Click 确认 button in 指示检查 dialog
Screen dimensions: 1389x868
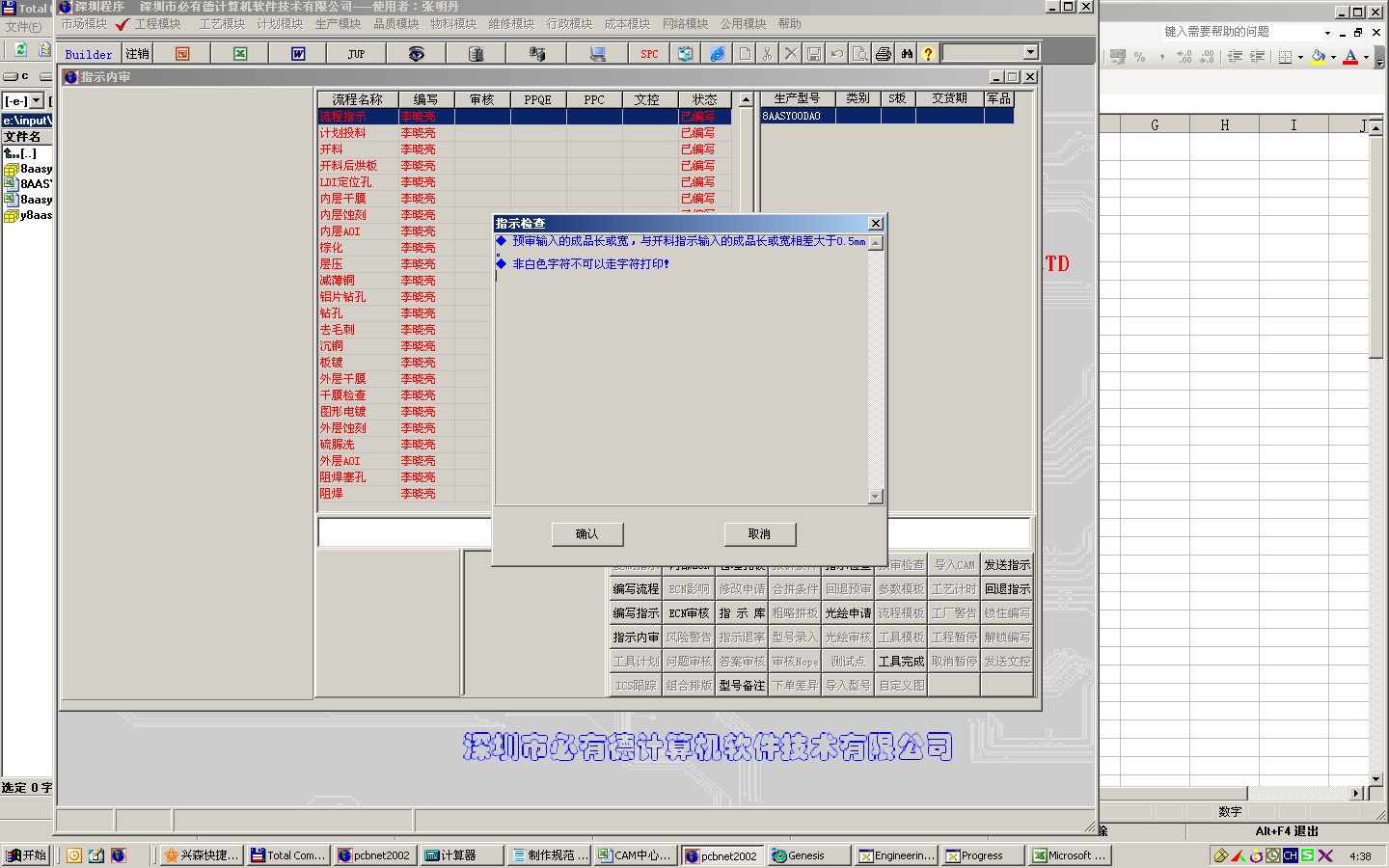click(x=587, y=534)
